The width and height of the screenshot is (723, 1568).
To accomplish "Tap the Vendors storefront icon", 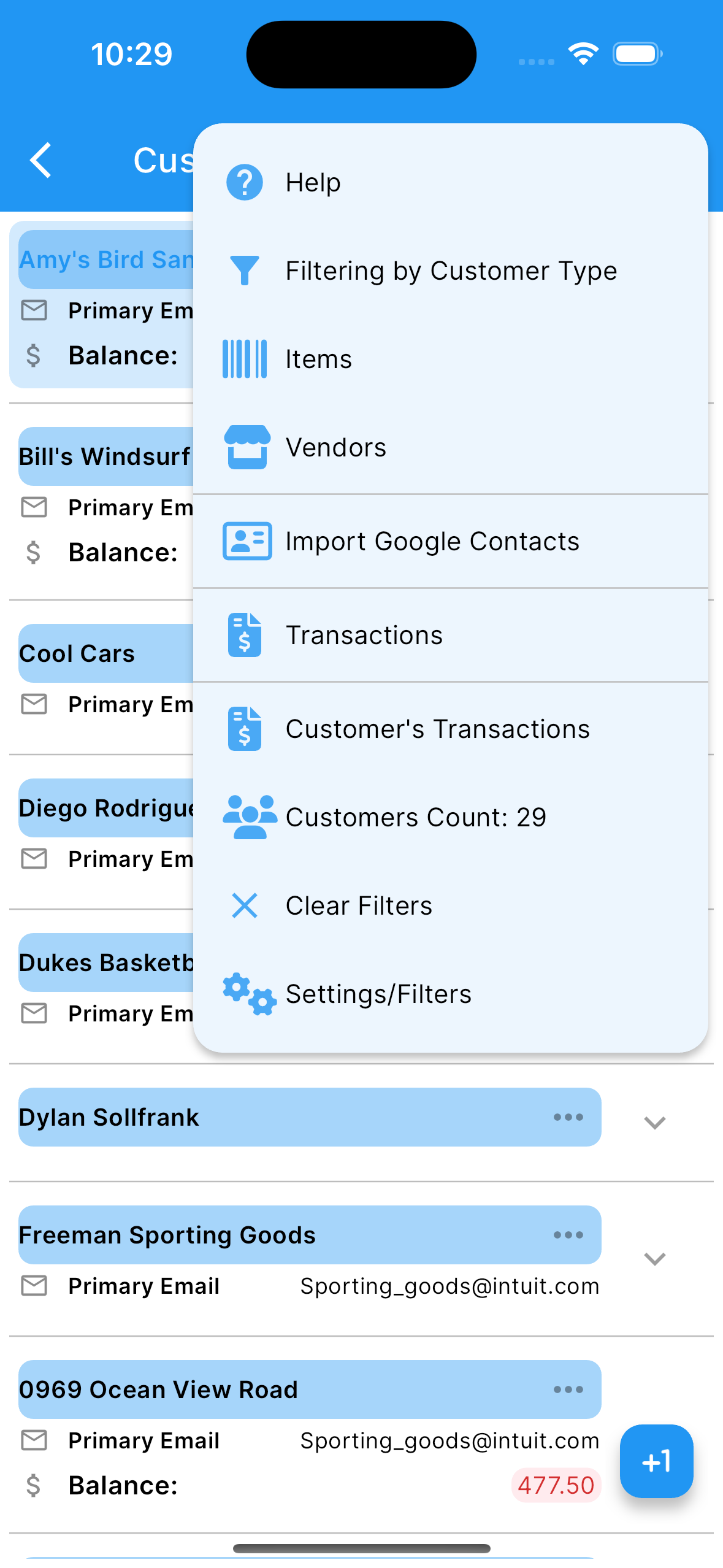I will 247,447.
